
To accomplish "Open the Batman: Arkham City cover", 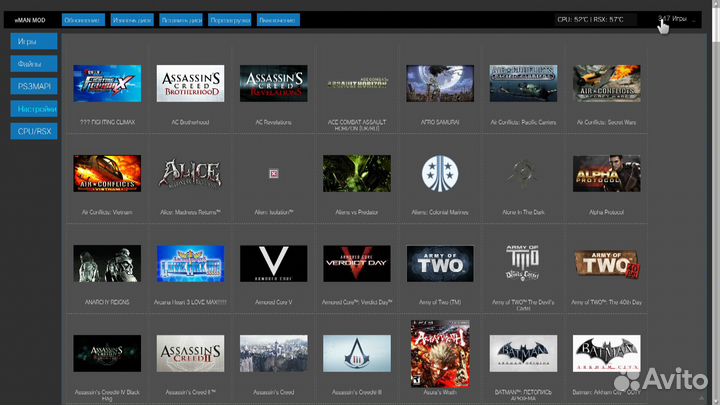I will (607, 353).
